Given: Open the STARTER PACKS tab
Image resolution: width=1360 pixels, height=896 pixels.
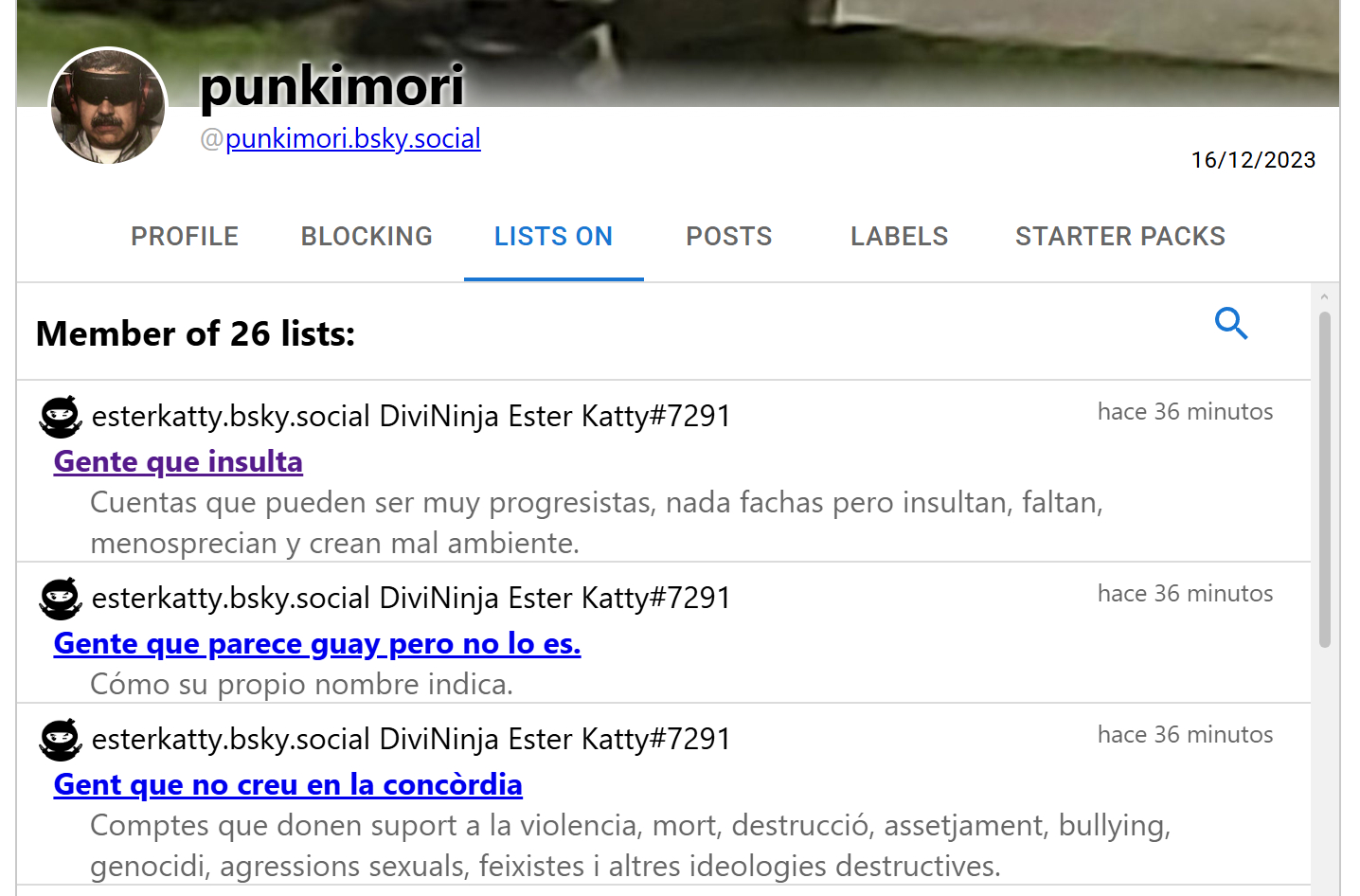Looking at the screenshot, I should [x=1119, y=237].
